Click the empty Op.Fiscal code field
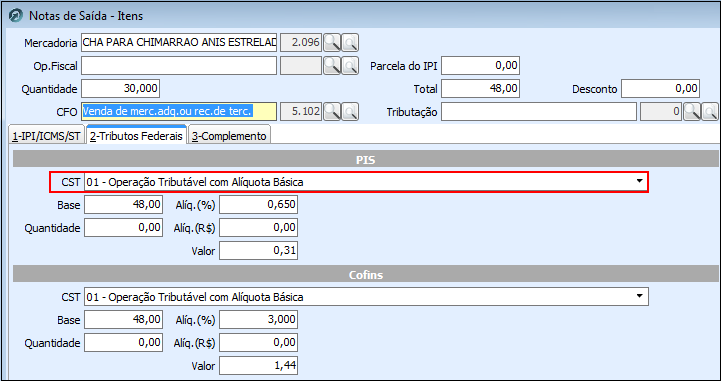721x381 pixels. pos(301,66)
